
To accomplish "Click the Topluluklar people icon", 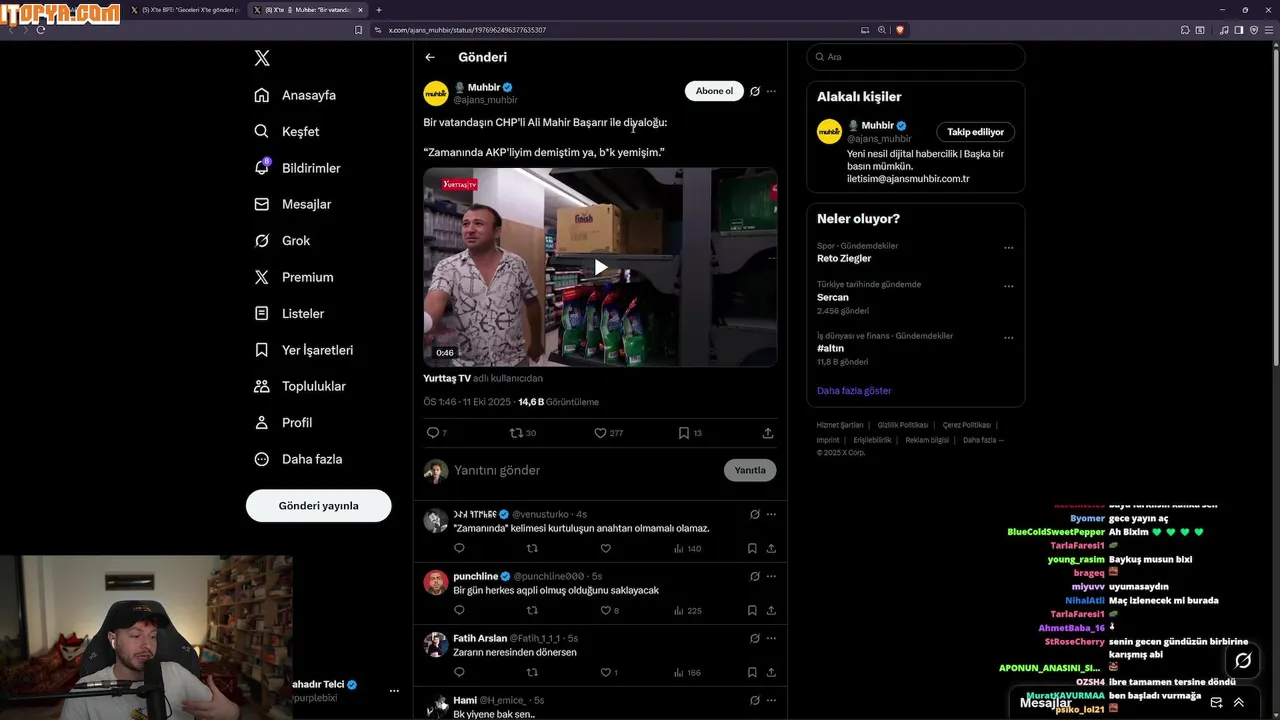I will 262,386.
